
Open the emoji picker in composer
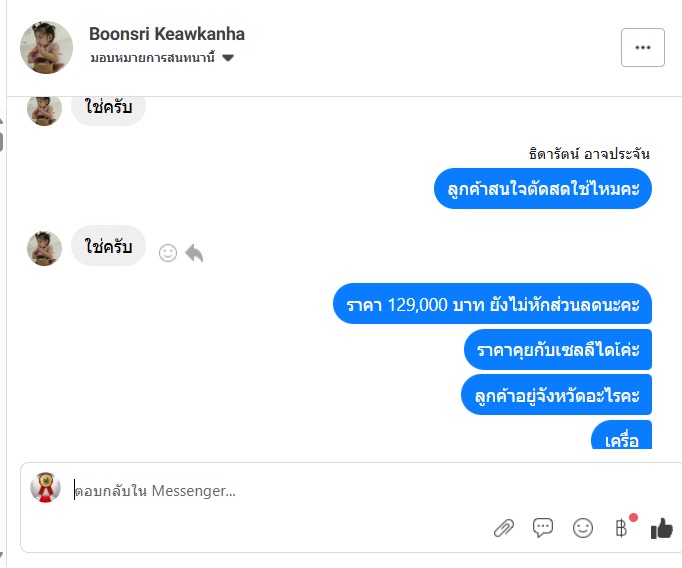tap(582, 528)
